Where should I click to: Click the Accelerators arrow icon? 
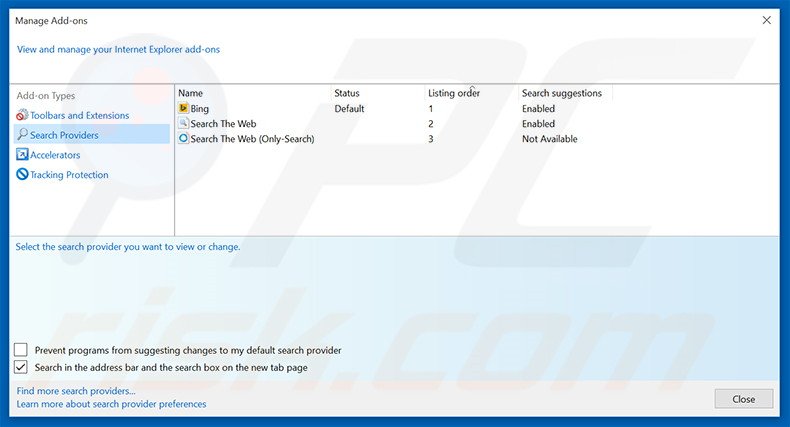[x=22, y=155]
